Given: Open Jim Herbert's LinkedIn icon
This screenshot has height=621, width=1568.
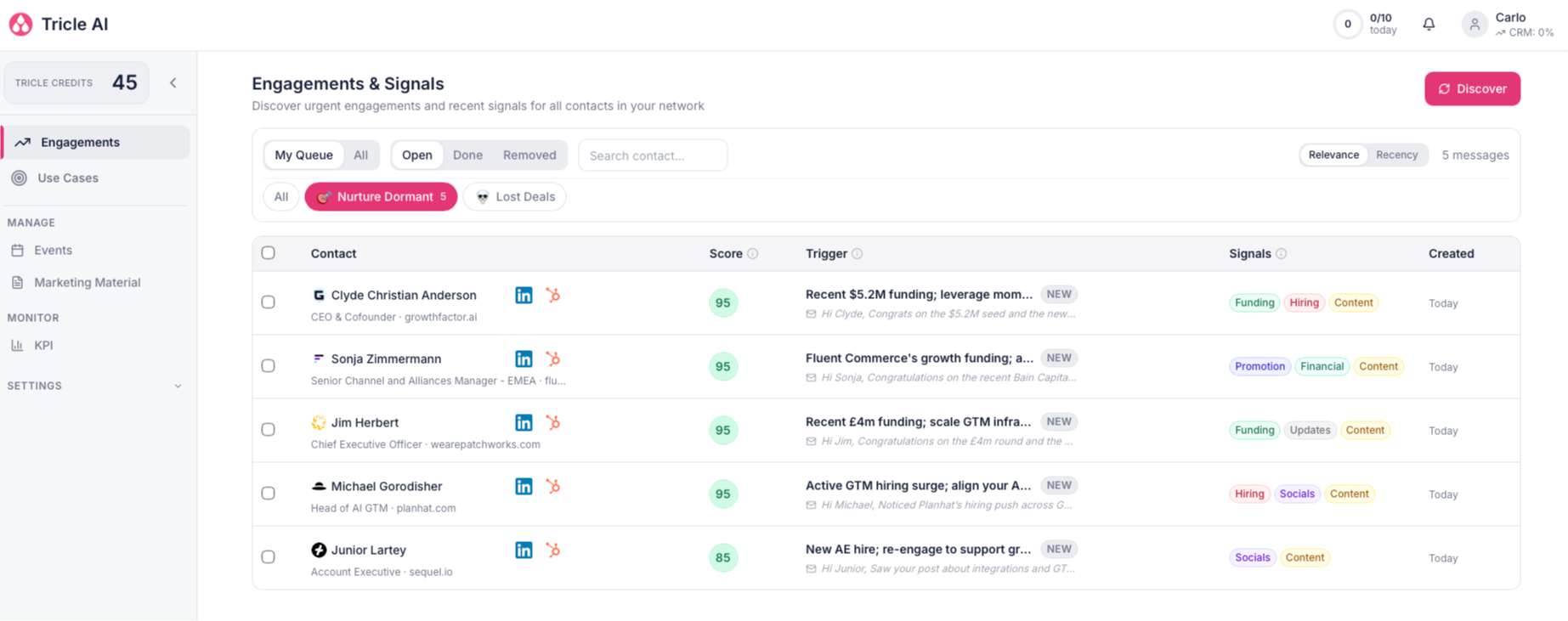Looking at the screenshot, I should click(x=524, y=422).
